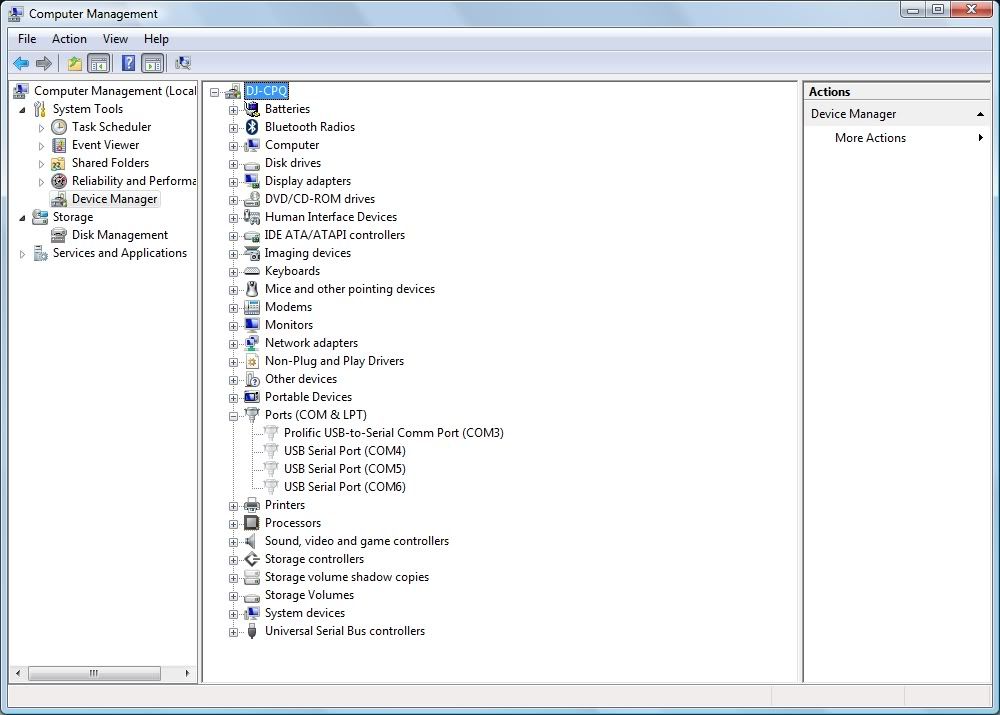The image size is (1000, 715).
Task: Click the Processors chip icon
Action: pyautogui.click(x=252, y=523)
